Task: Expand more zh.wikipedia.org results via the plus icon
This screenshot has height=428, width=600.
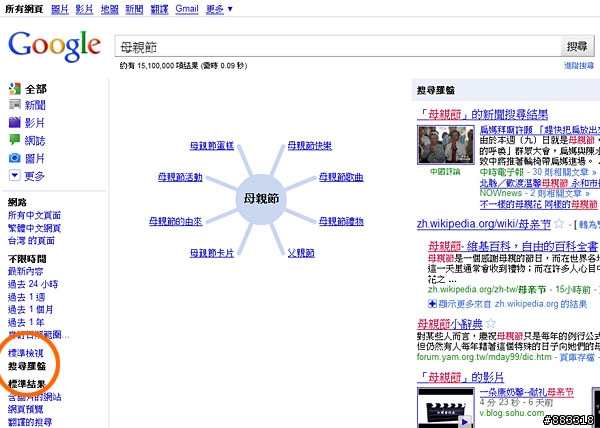Action: (x=432, y=304)
